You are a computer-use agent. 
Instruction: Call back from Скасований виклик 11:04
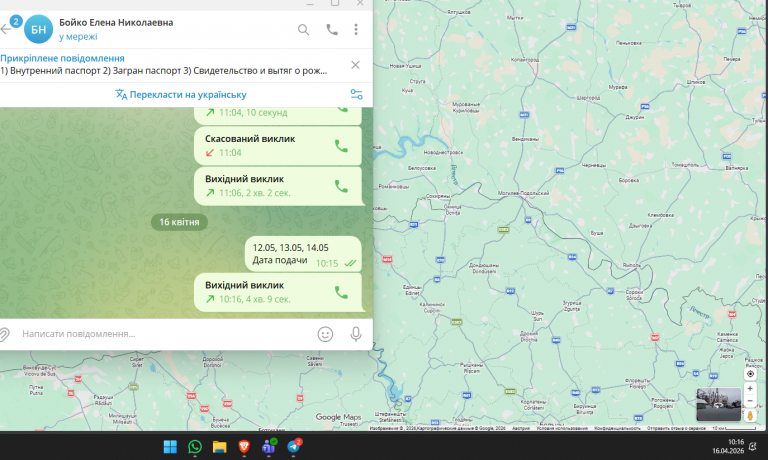(x=341, y=146)
